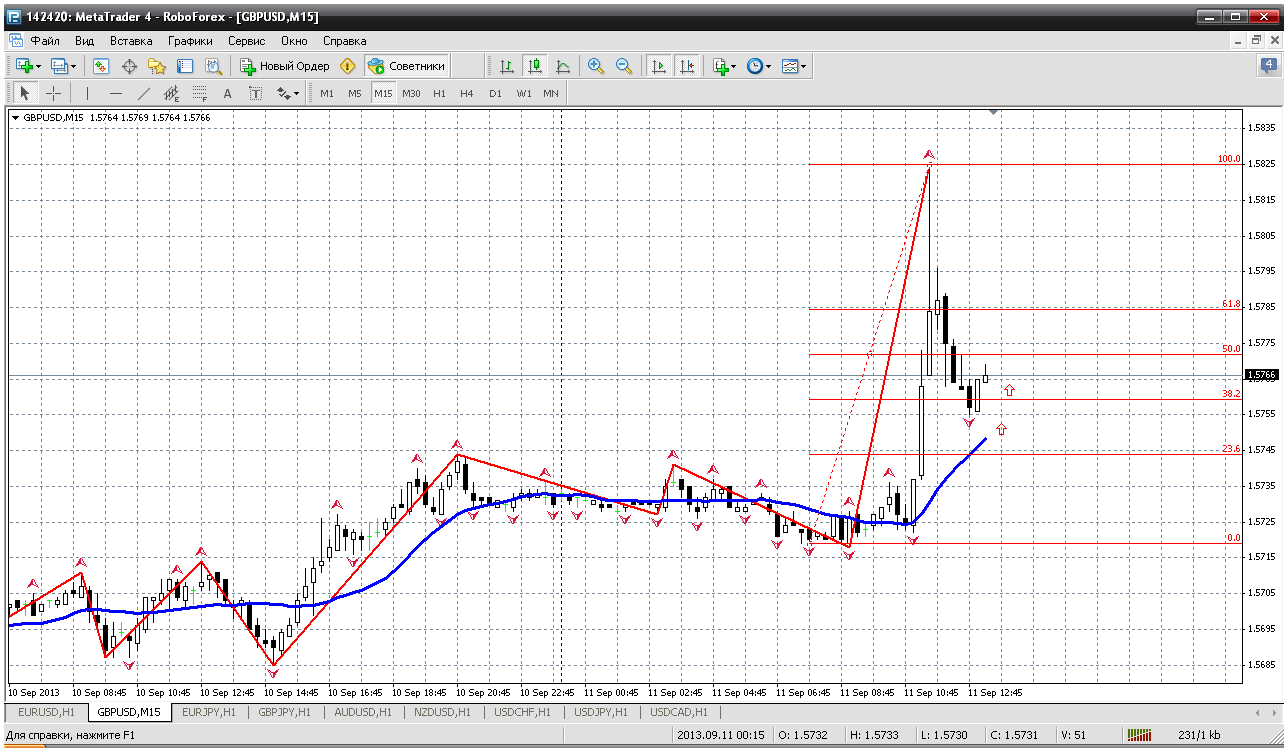Expand the new chart dropdown arrow
The width and height of the screenshot is (1288, 748).
[x=38, y=66]
